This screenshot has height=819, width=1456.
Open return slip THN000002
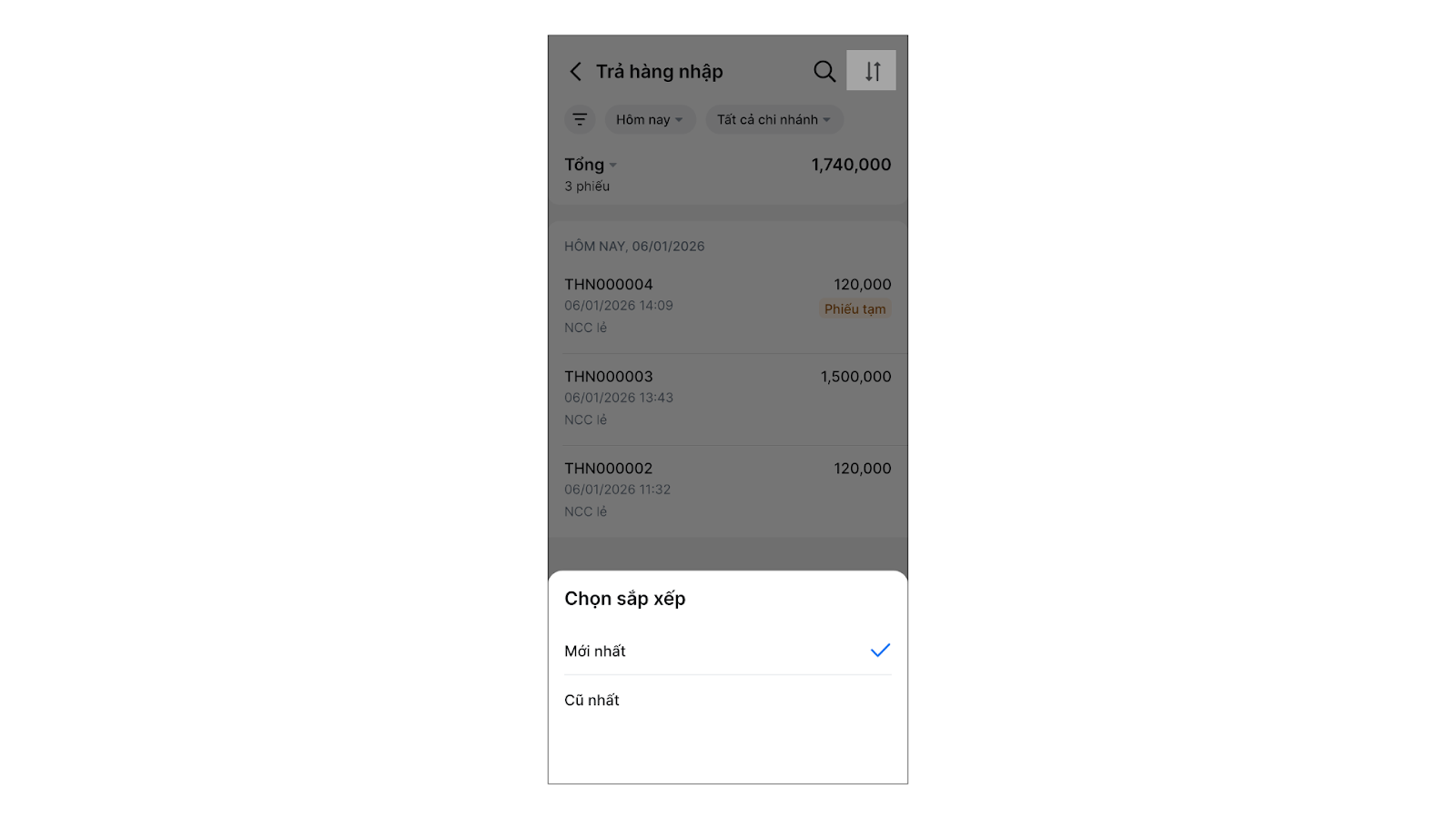click(609, 469)
